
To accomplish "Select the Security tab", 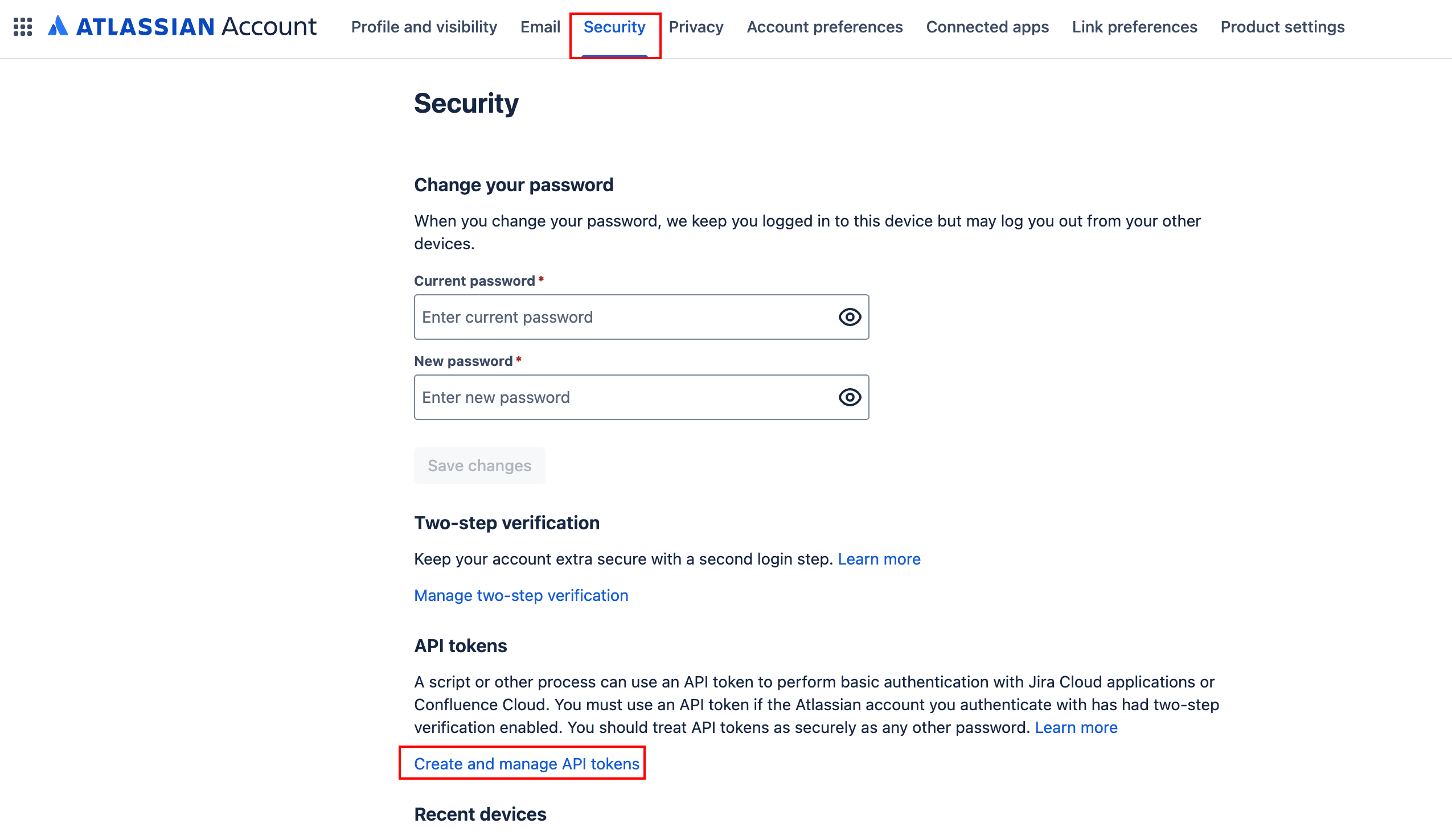I will point(614,27).
